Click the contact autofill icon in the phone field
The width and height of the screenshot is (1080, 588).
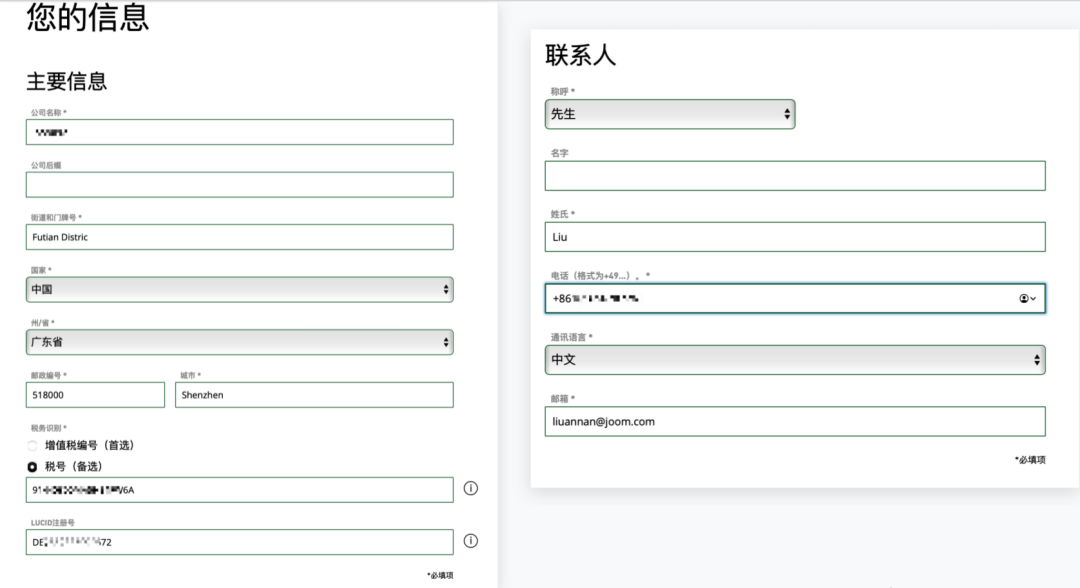pos(1027,298)
